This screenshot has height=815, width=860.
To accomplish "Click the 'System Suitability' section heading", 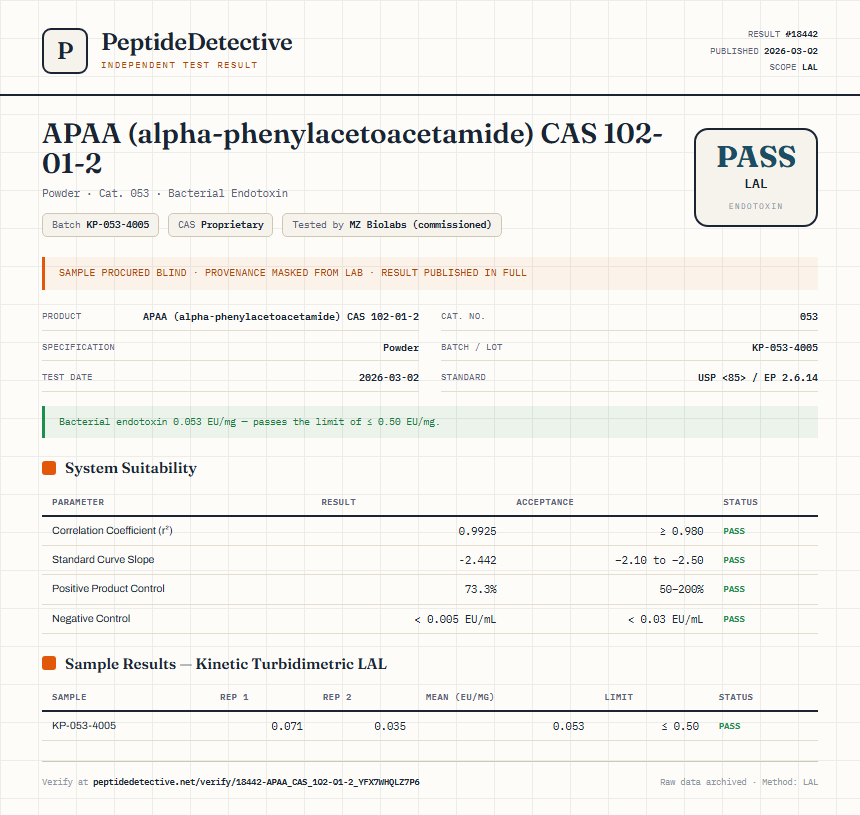I will [131, 468].
